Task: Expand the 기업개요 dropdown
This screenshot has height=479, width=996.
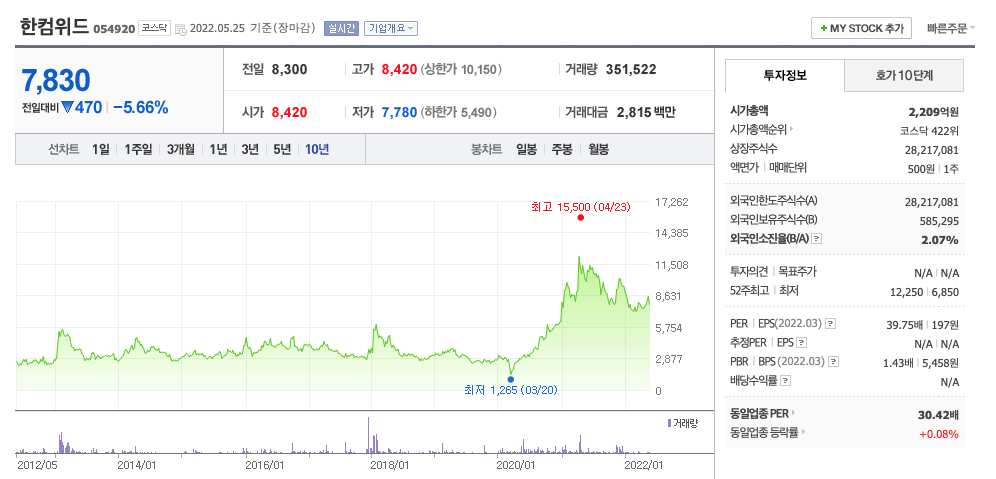Action: [x=391, y=29]
